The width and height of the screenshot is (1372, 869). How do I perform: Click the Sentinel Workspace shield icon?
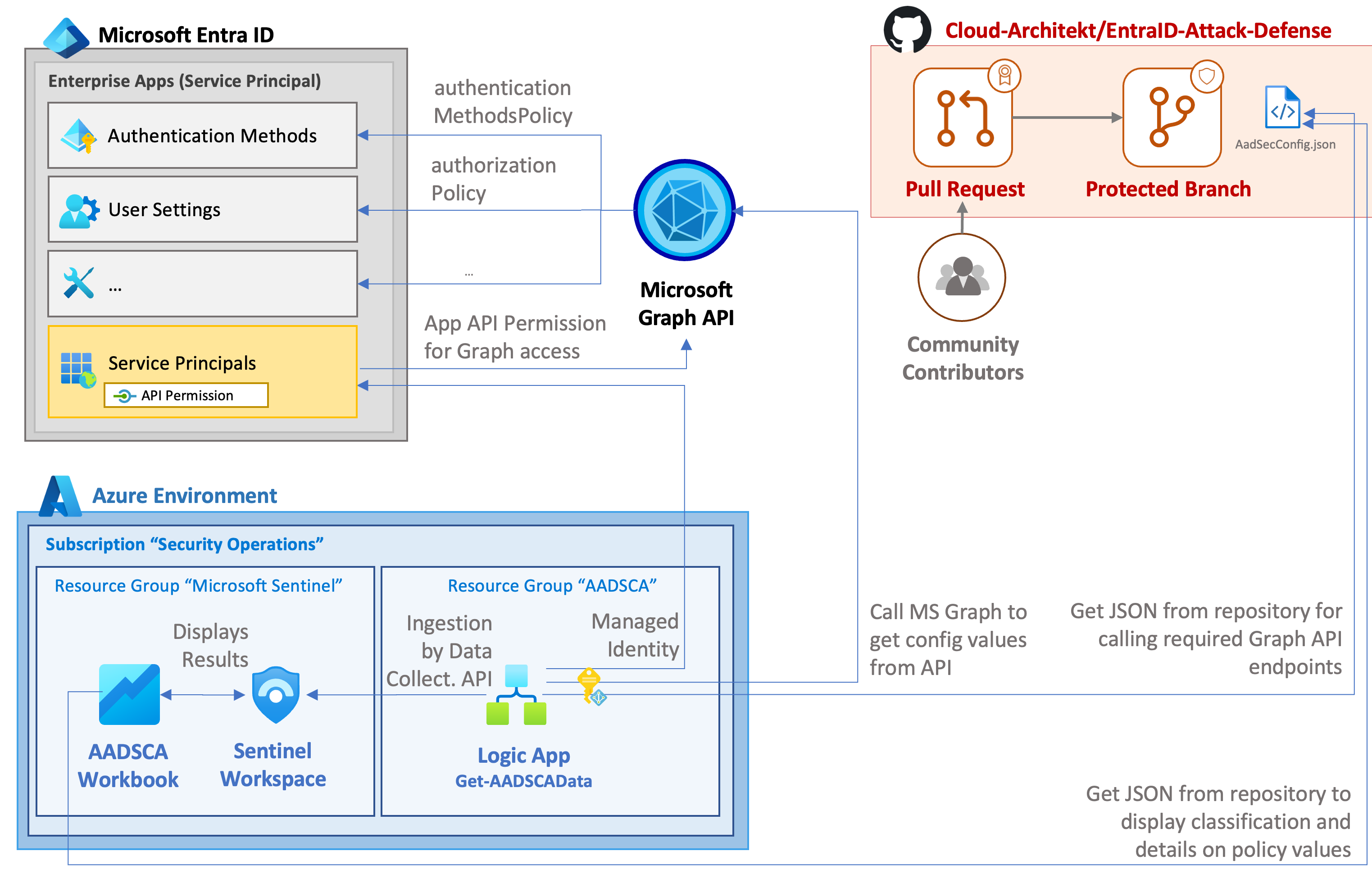276,695
